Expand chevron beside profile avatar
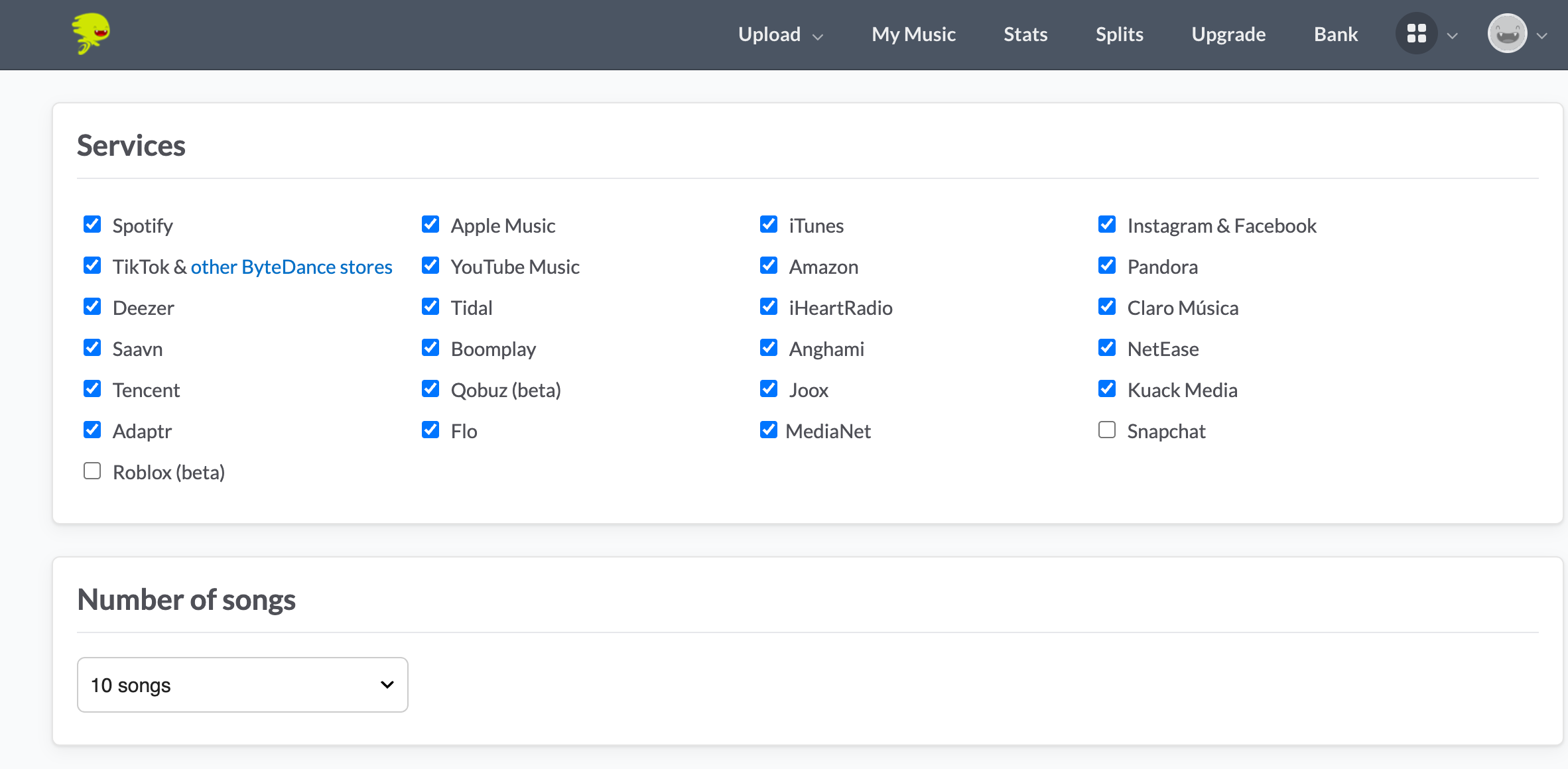This screenshot has width=1568, height=769. (x=1542, y=36)
